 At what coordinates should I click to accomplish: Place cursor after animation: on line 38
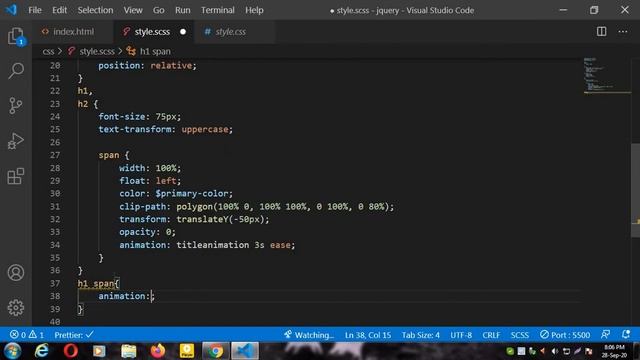coord(151,296)
